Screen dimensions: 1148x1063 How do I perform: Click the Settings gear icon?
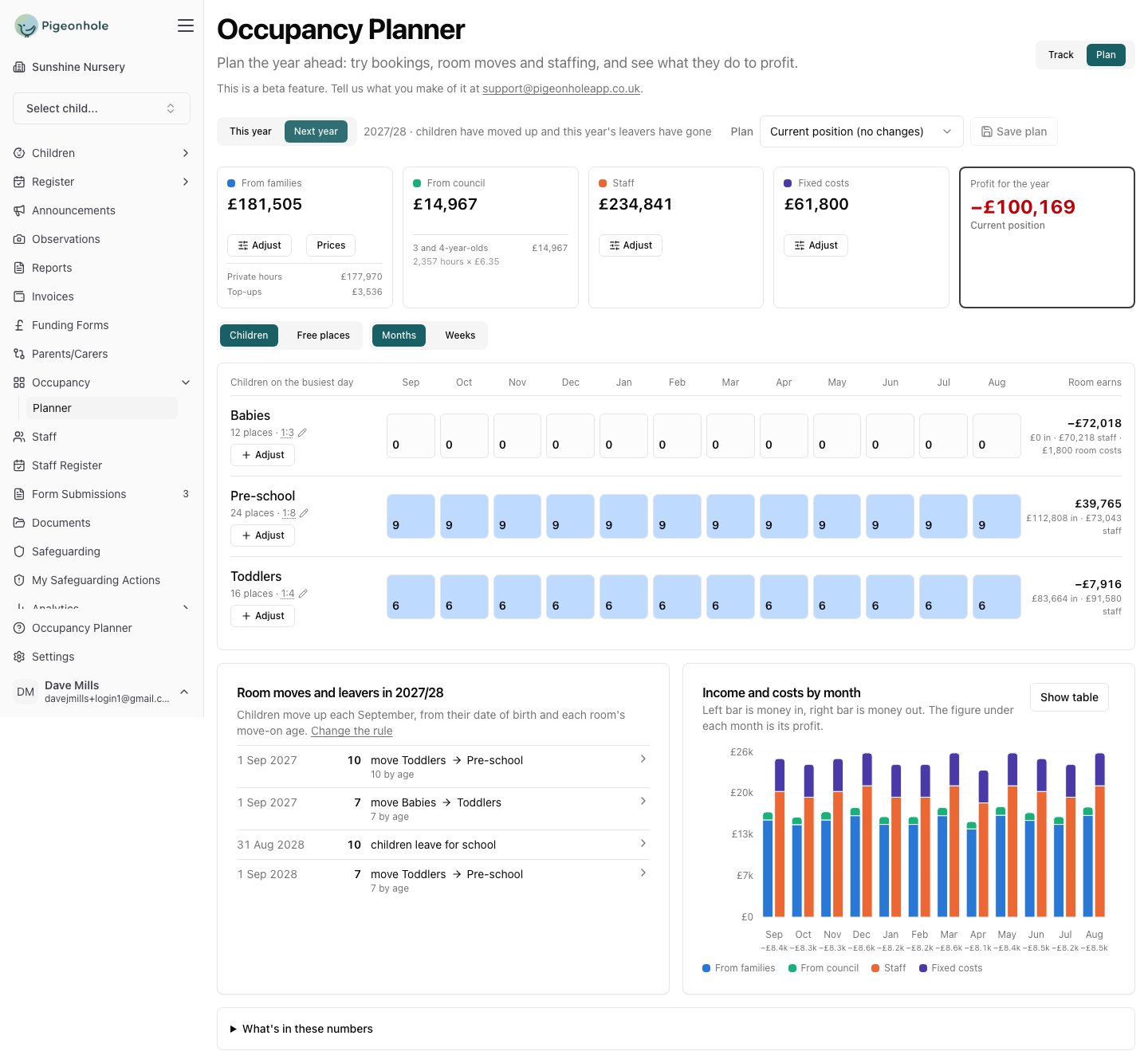[19, 657]
